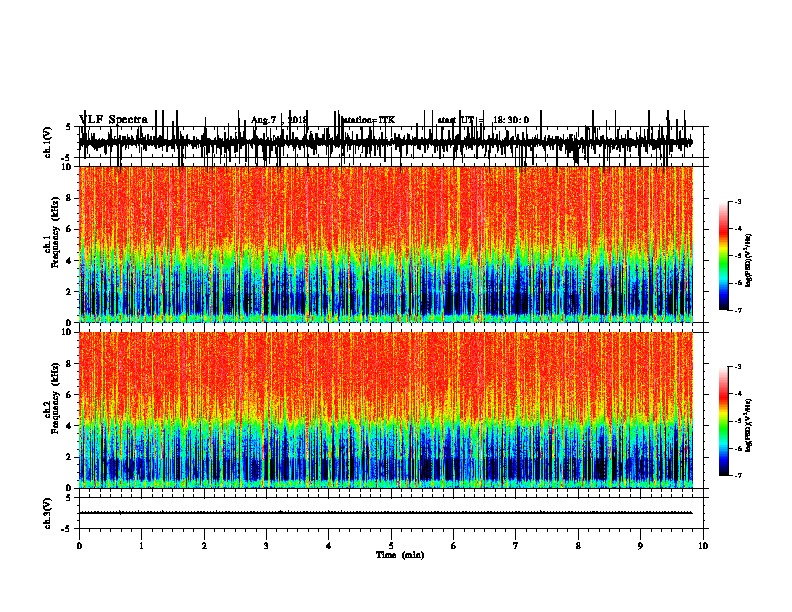The width and height of the screenshot is (792, 612).
Task: Select the ch.2 "Frequency (kHz)" axis label
Action: pos(55,398)
